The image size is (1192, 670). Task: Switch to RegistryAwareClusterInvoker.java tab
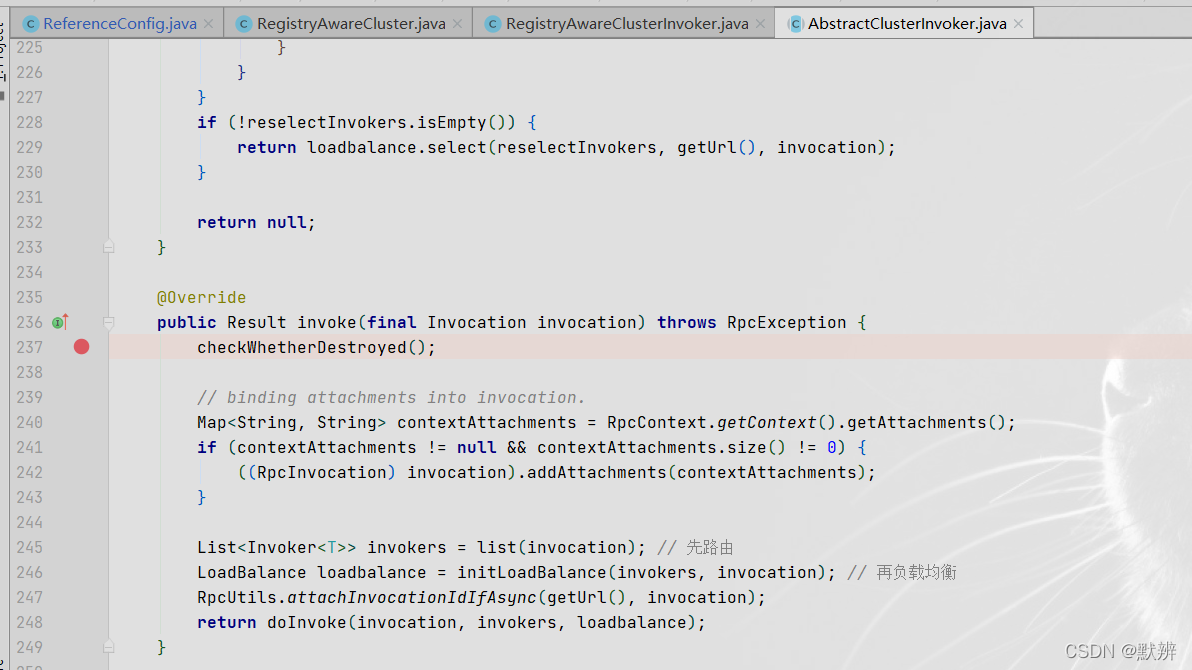click(626, 24)
